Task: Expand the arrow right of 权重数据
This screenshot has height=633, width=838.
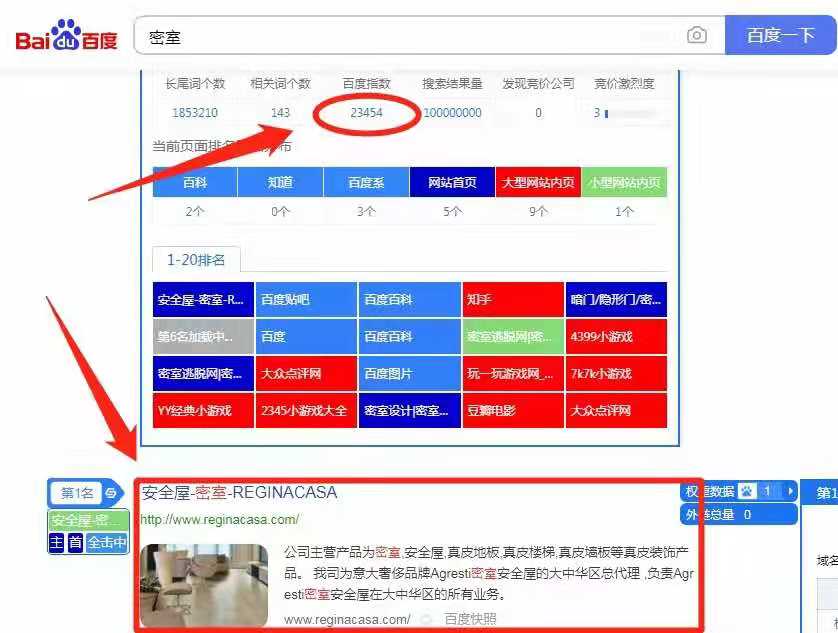Action: click(x=790, y=491)
